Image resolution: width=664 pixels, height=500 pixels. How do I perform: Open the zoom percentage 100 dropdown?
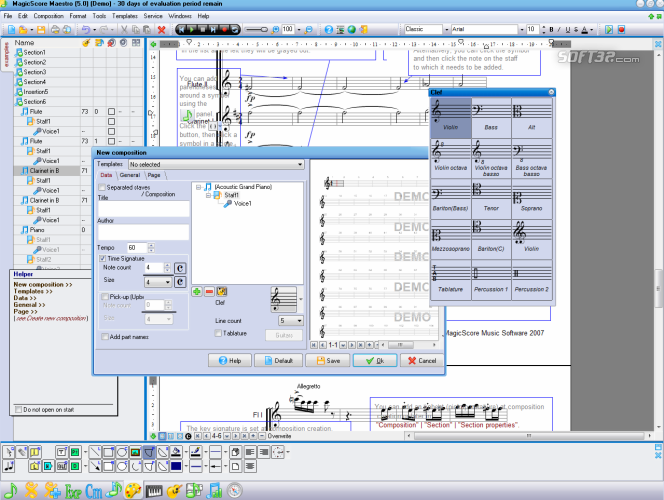pos(299,29)
